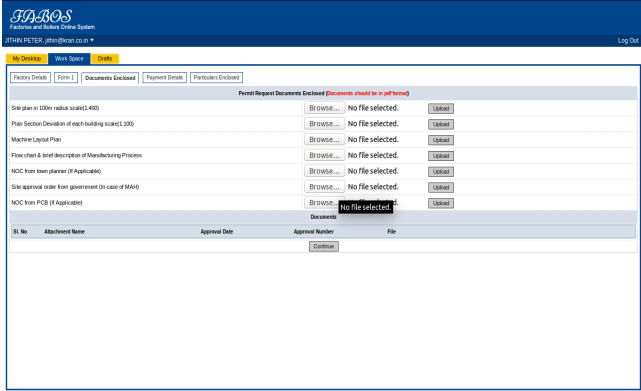Click the Attachment Name column header
This screenshot has width=641, height=391.
pos(64,231)
